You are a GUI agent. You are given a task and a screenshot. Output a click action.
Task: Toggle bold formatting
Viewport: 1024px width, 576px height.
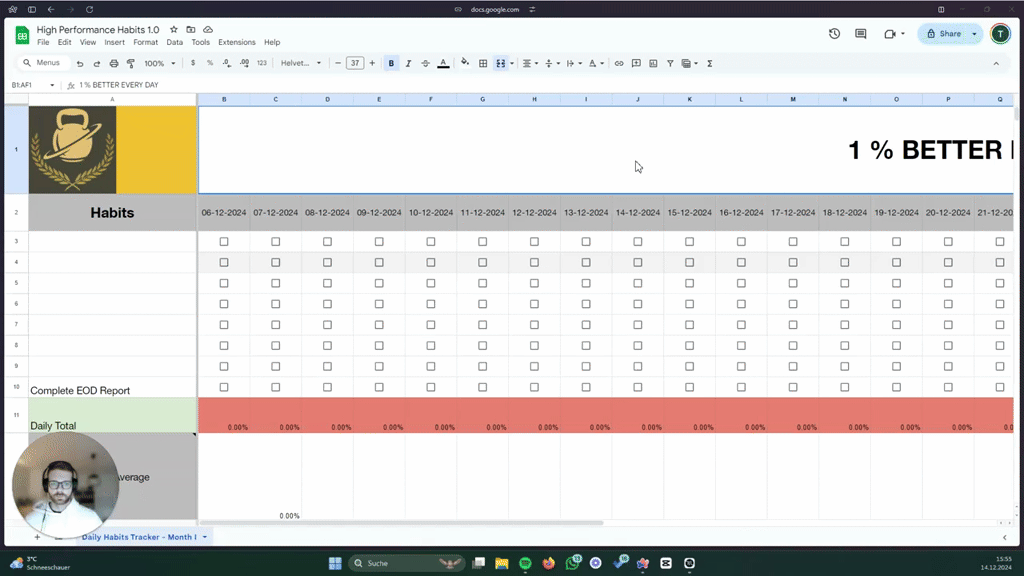click(x=391, y=63)
